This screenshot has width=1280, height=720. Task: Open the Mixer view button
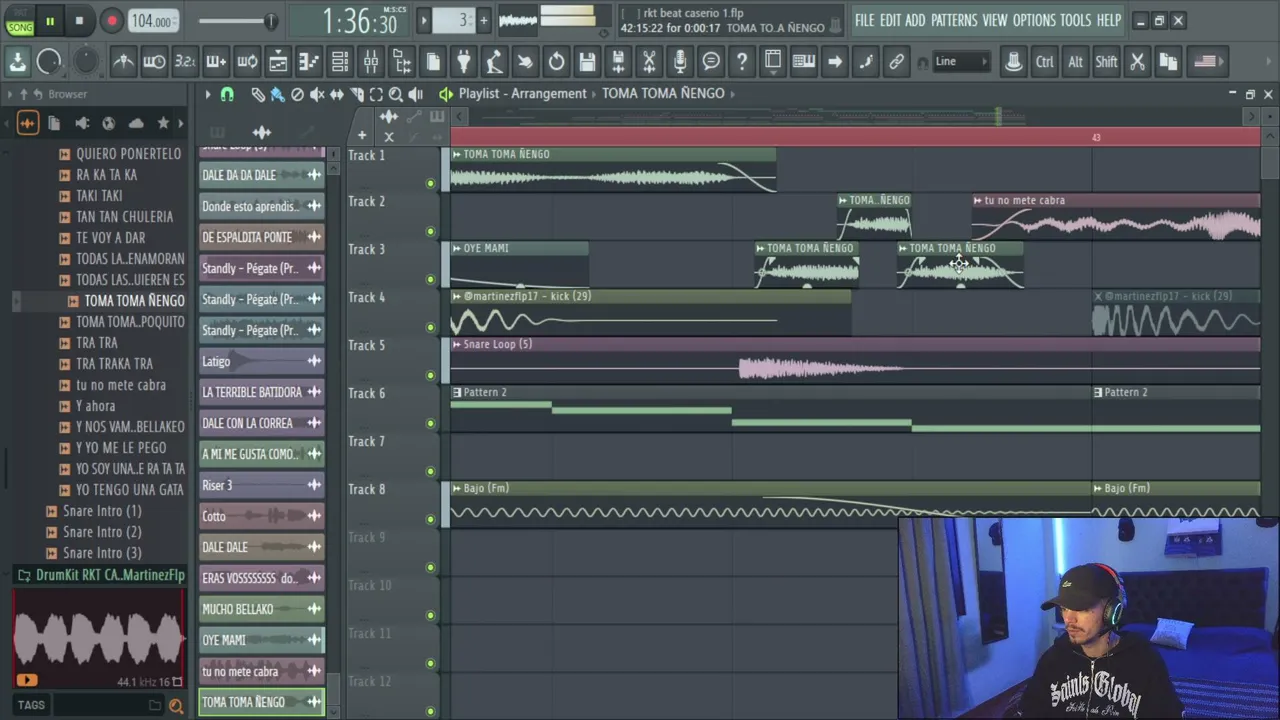[x=371, y=62]
